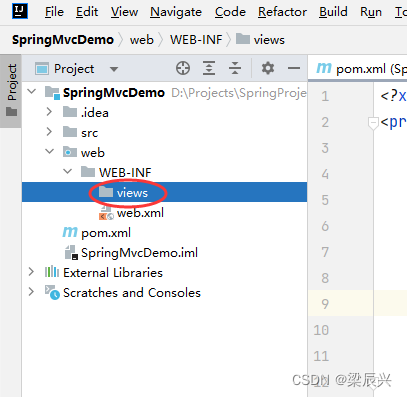Open the Edit menu
The width and height of the screenshot is (407, 397).
tap(87, 12)
